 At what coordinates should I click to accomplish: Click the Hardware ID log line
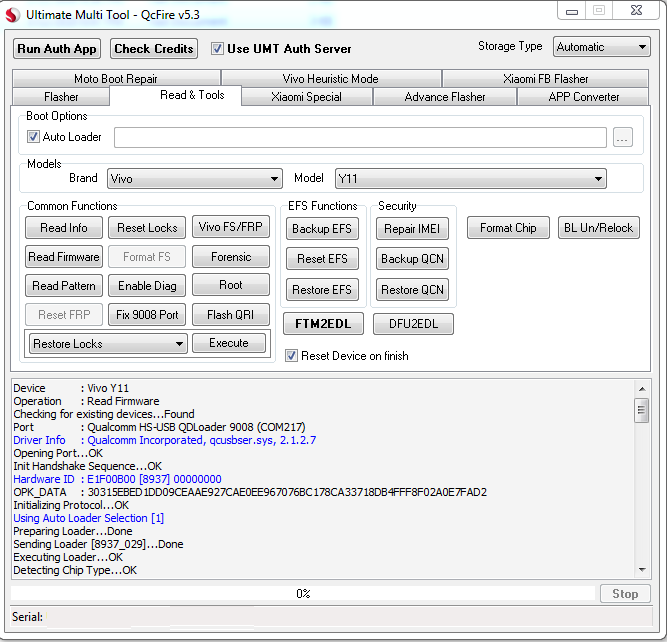pos(117,479)
